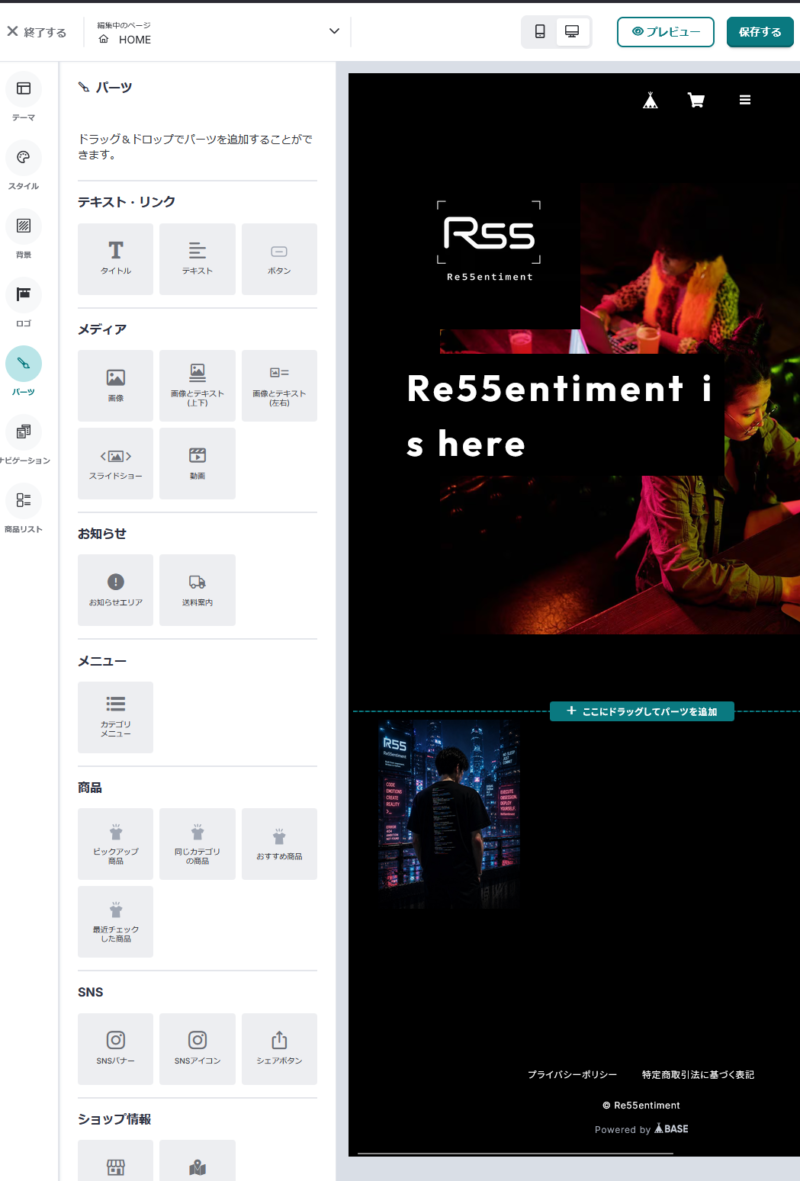Open the ロゴ (Logo) sidebar section
800x1181 pixels.
pyautogui.click(x=23, y=303)
